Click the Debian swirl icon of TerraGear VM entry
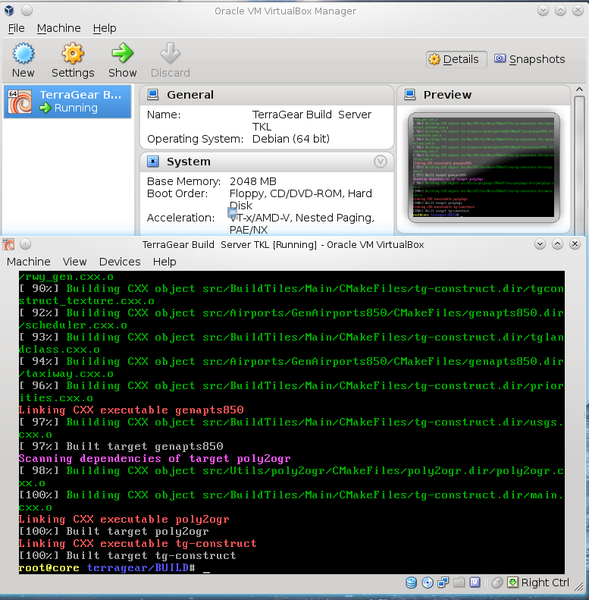The height and width of the screenshot is (600, 589). tap(20, 101)
